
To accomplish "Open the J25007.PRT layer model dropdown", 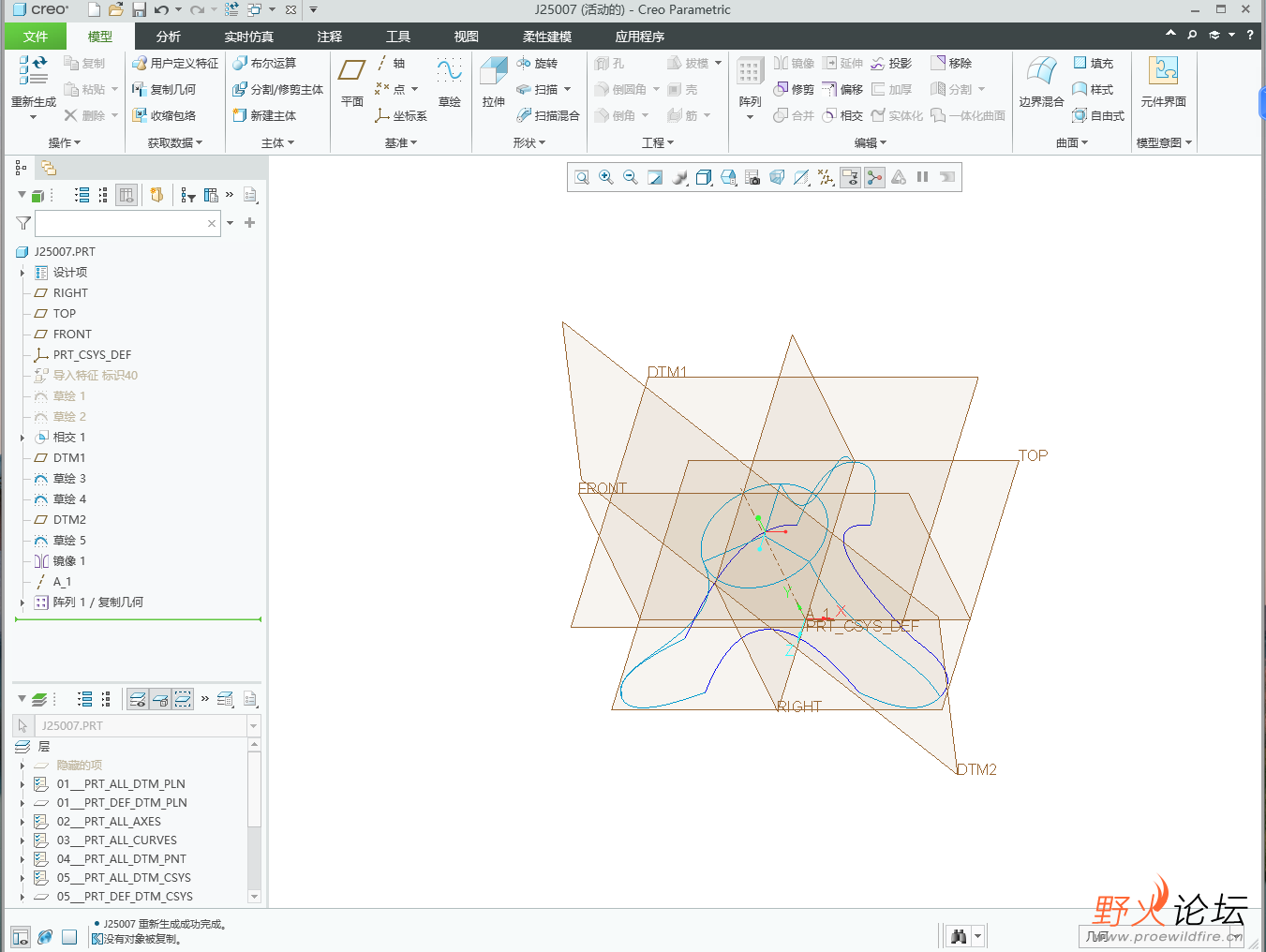I will pyautogui.click(x=253, y=726).
